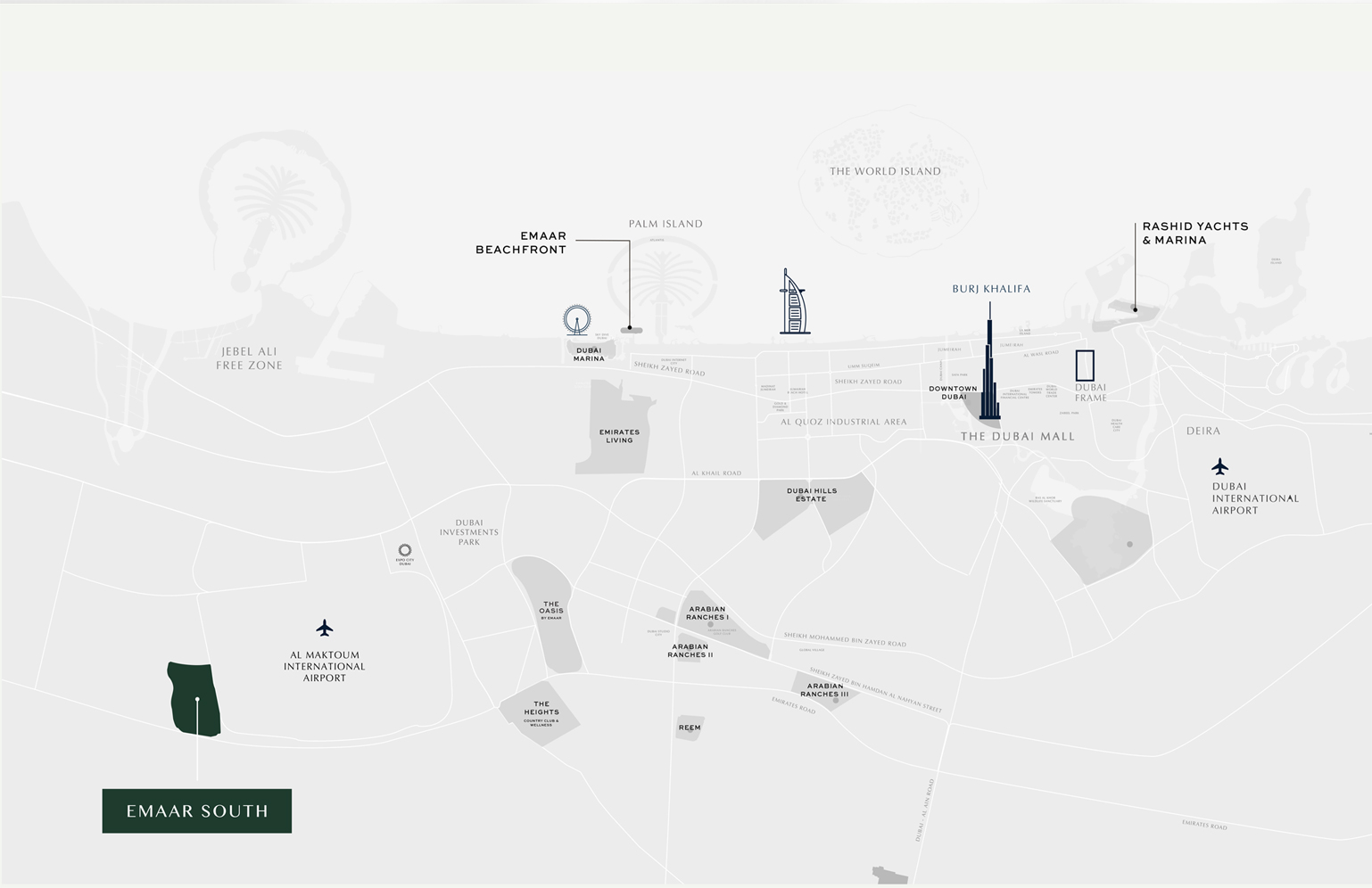Click the Dubai Marina text label
The width and height of the screenshot is (1372, 888).
pos(589,354)
